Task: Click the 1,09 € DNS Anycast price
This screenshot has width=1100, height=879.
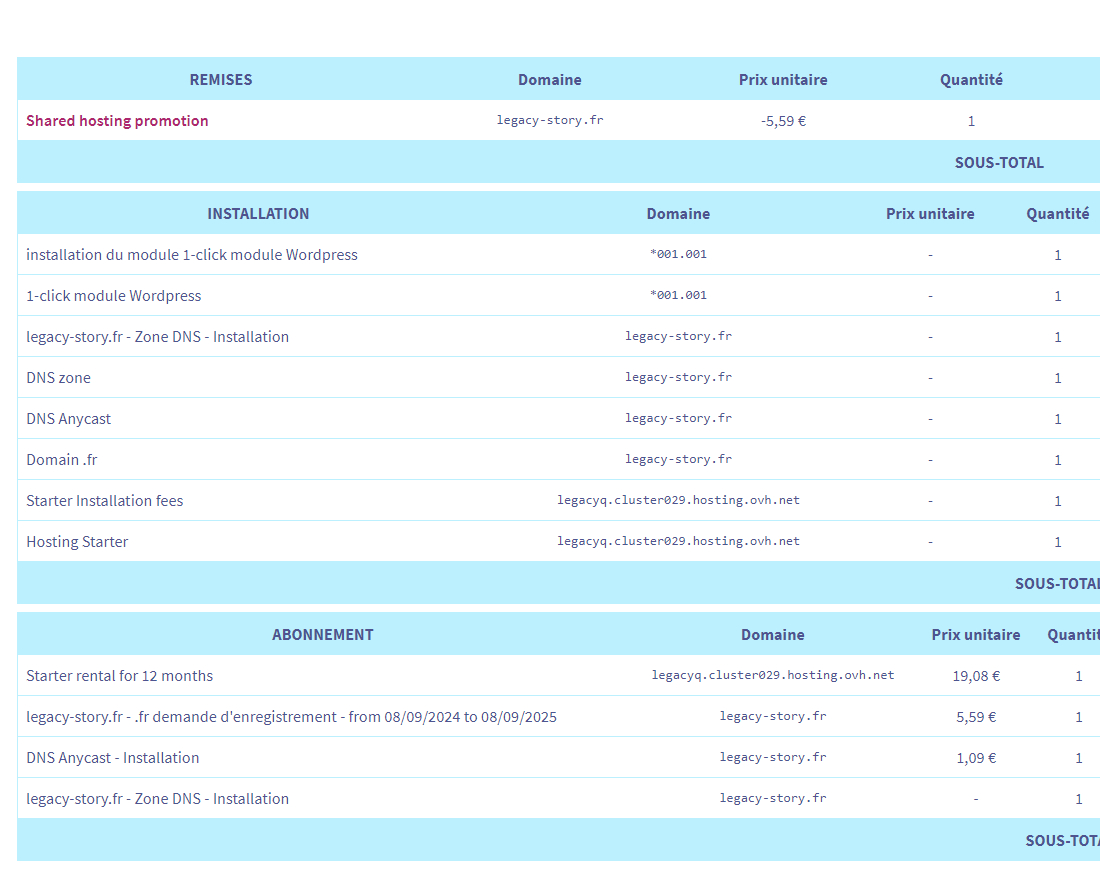Action: pos(976,758)
